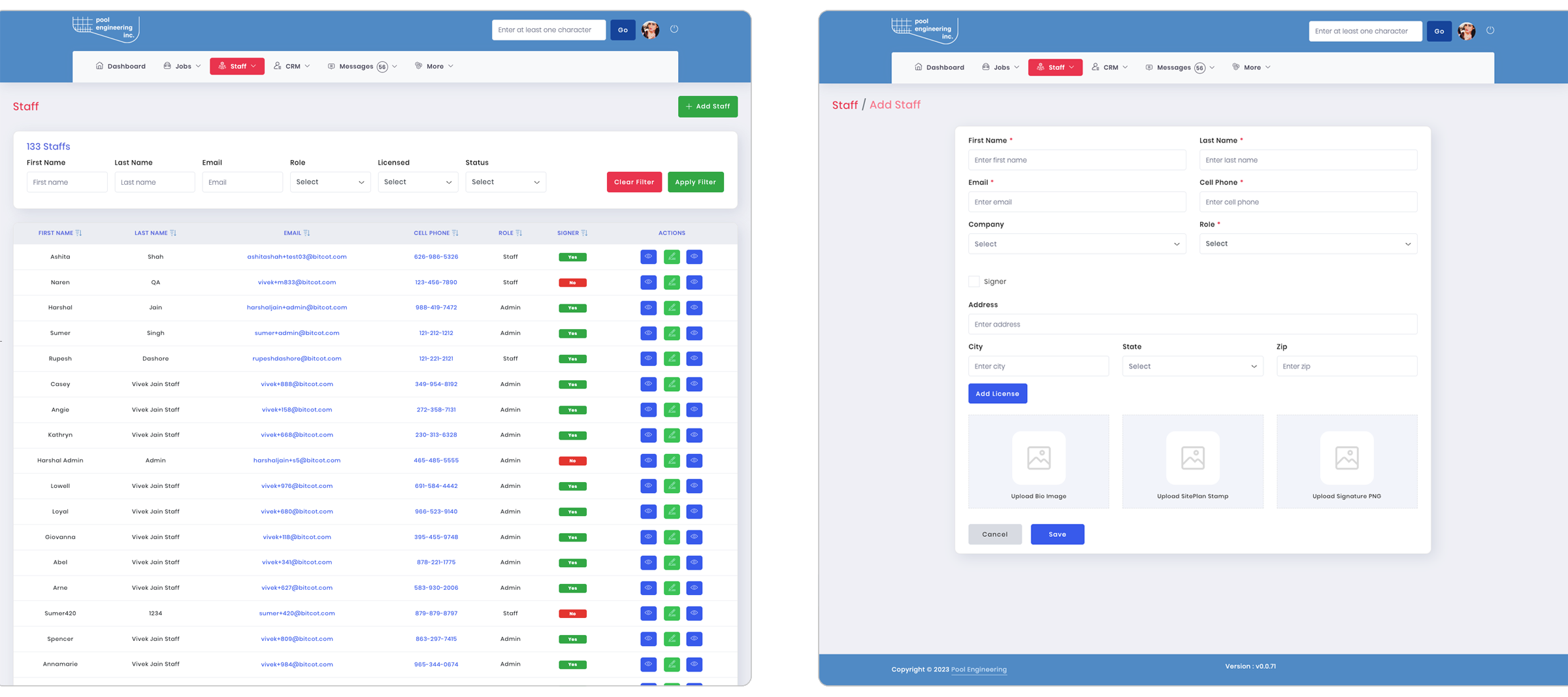Click the power icon in Staff list header
This screenshot has height=697, width=1568.
pyautogui.click(x=674, y=29)
